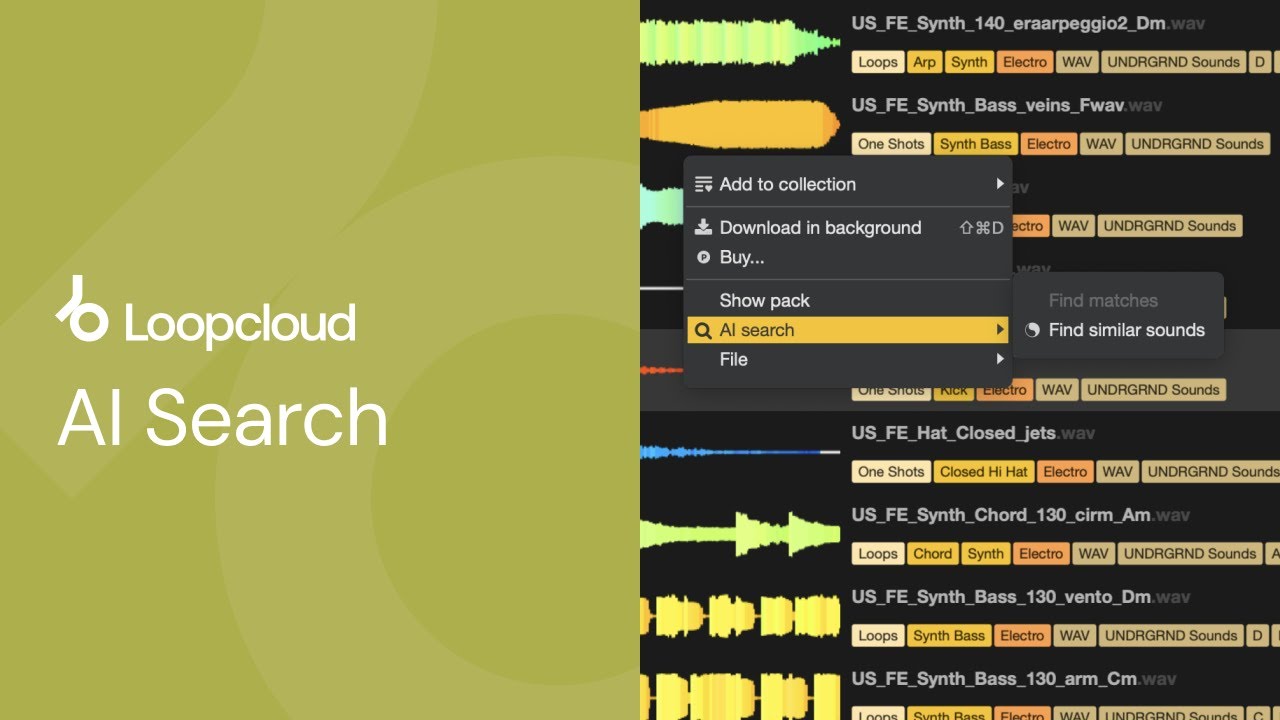The height and width of the screenshot is (720, 1280).
Task: Click the circular icon beside Find similar sounds
Action: click(1032, 330)
